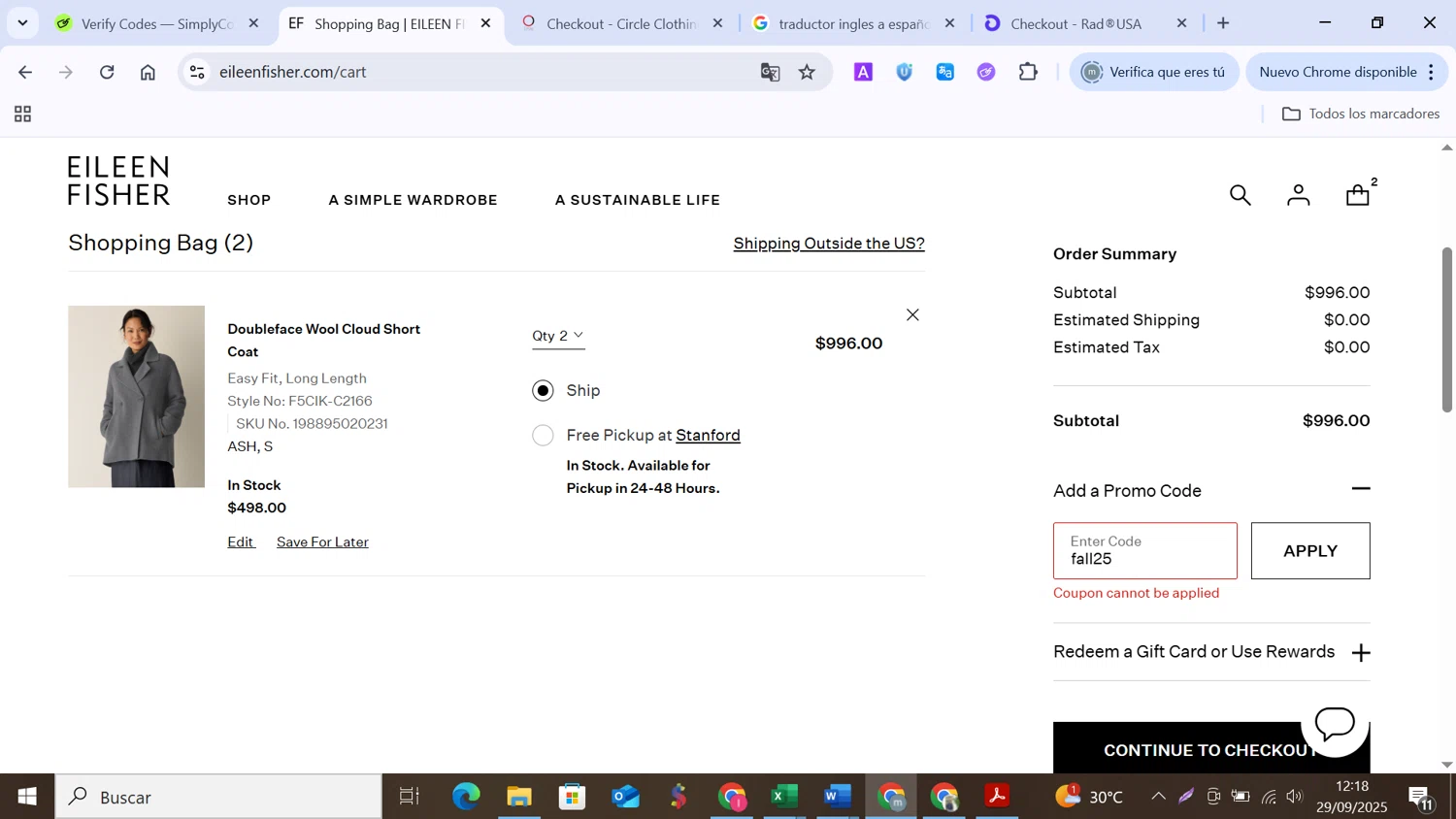This screenshot has width=1456, height=819.
Task: Open Doubleface Wool Cloud Short Coat link
Action: pos(323,341)
